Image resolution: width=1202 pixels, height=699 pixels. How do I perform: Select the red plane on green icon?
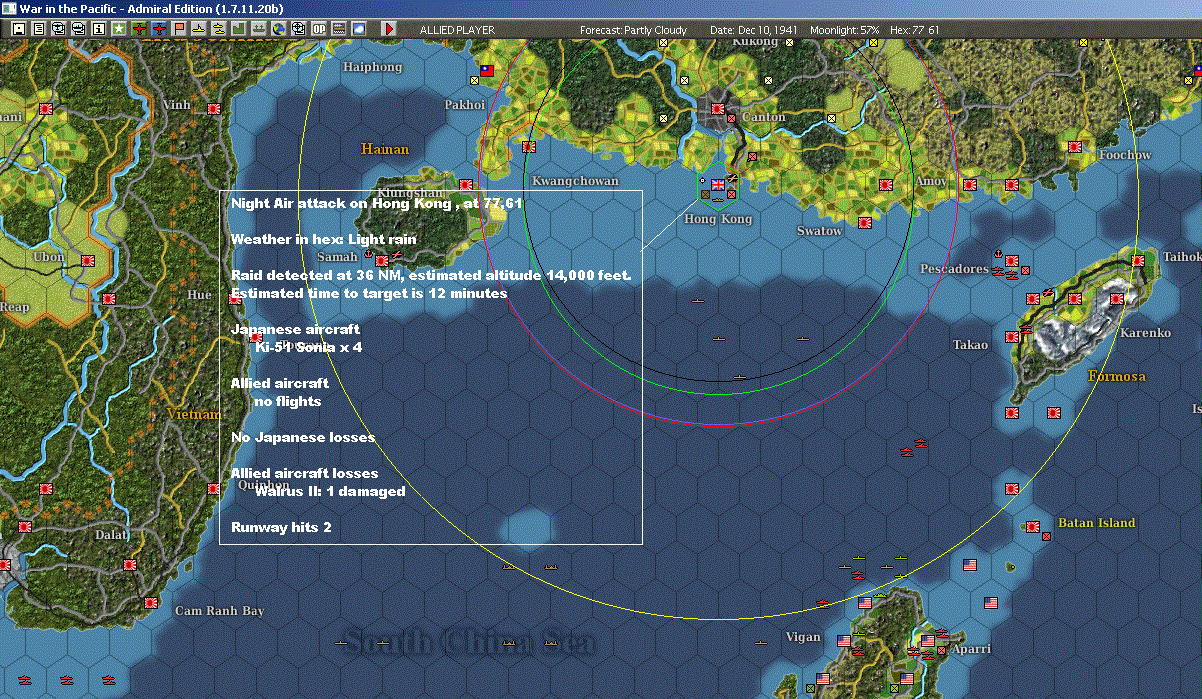coord(139,29)
